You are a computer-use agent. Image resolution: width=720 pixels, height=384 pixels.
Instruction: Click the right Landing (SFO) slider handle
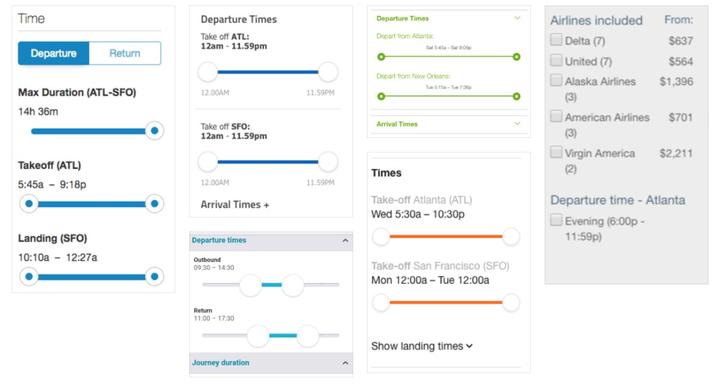click(155, 277)
